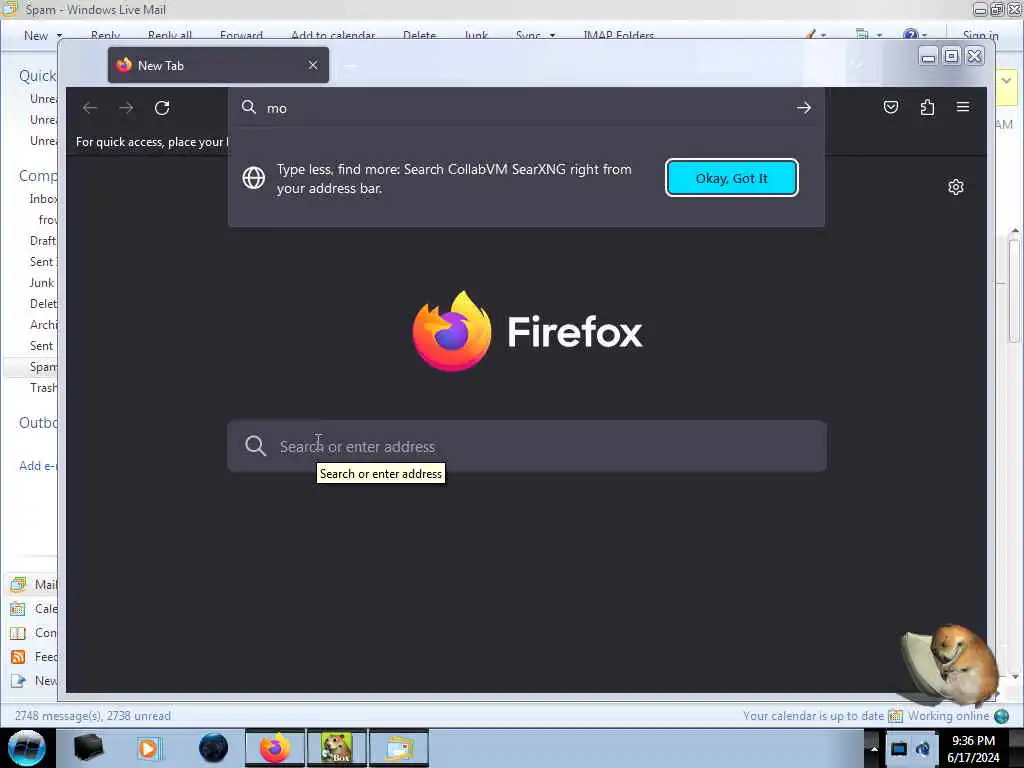Focus the address bar containing 'mo'
Viewport: 1024px width, 768px height.
(x=526, y=108)
